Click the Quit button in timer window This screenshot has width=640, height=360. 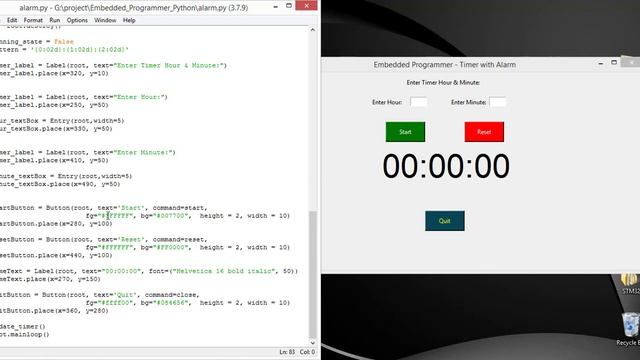tap(444, 221)
